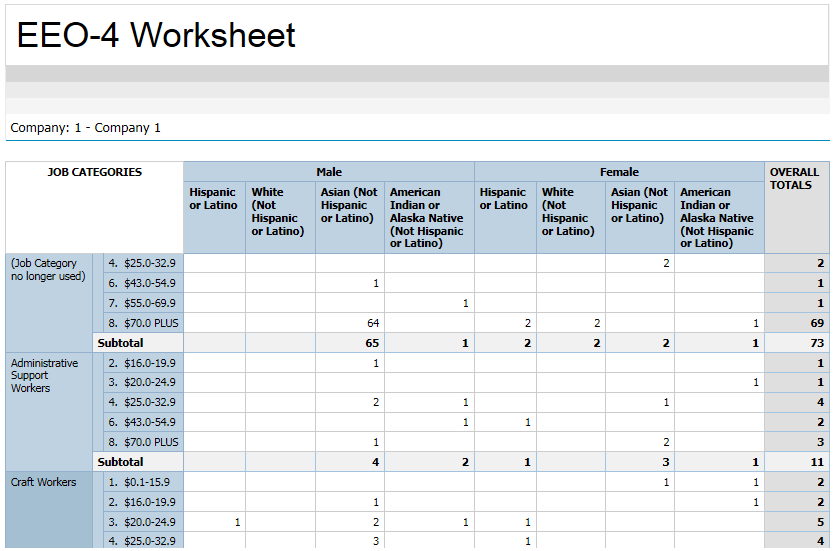Screen dimensions: 833x551
Task: Click Hispanic or Latino header under Male
Action: tap(213, 199)
